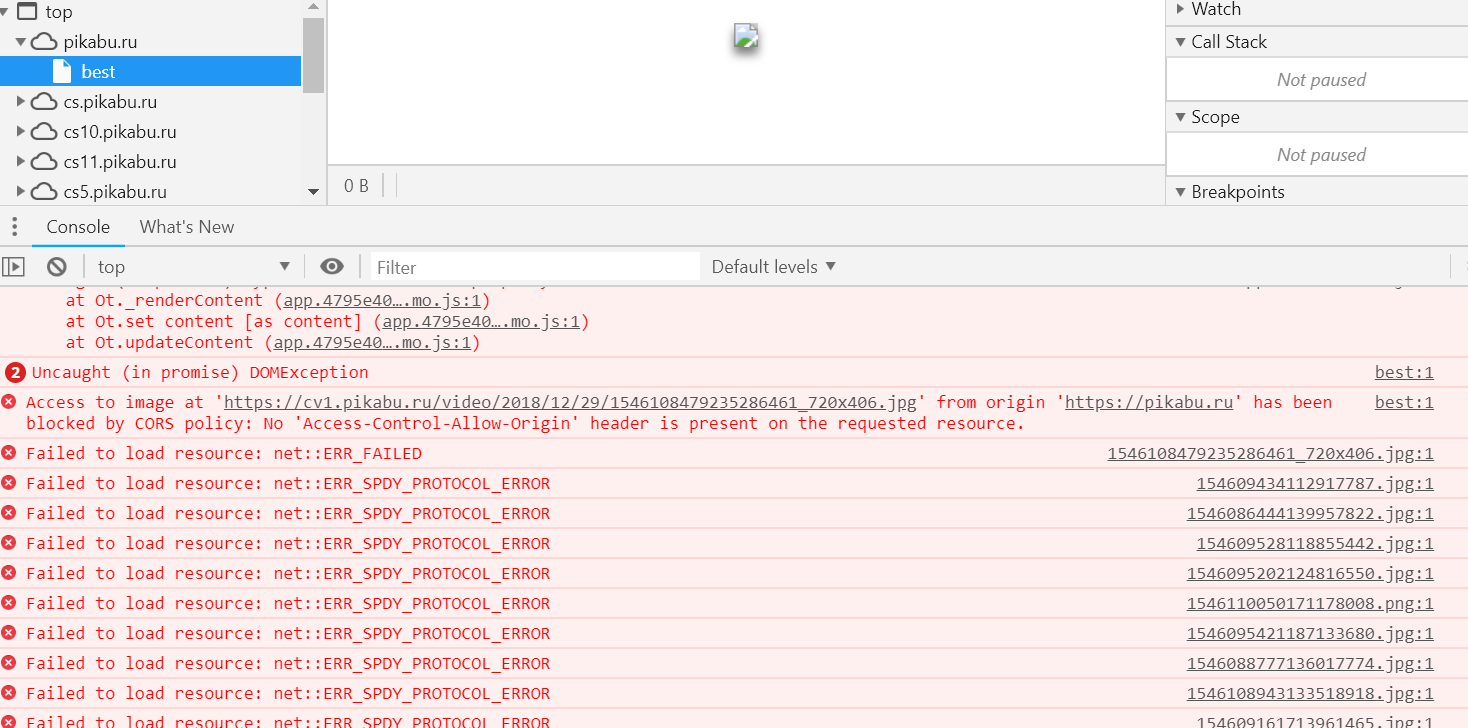This screenshot has height=728, width=1468.
Task: Expand the cs5.pikabu.ru domain node
Action: (x=21, y=192)
